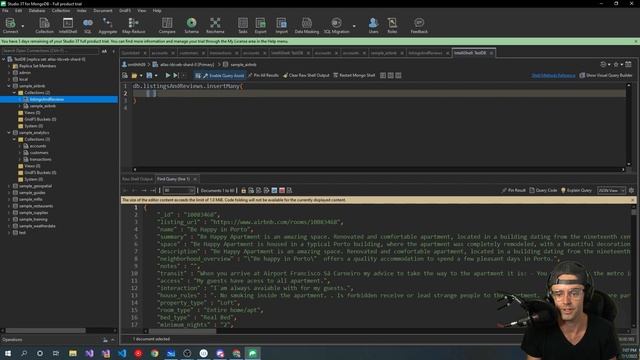Run Schema analysis tool
Viewport: 640px width, 360px height.
tap(191, 25)
